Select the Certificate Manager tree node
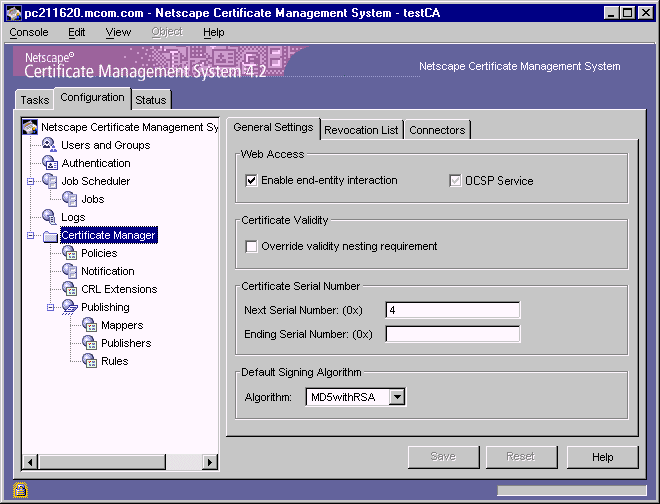 [109, 235]
